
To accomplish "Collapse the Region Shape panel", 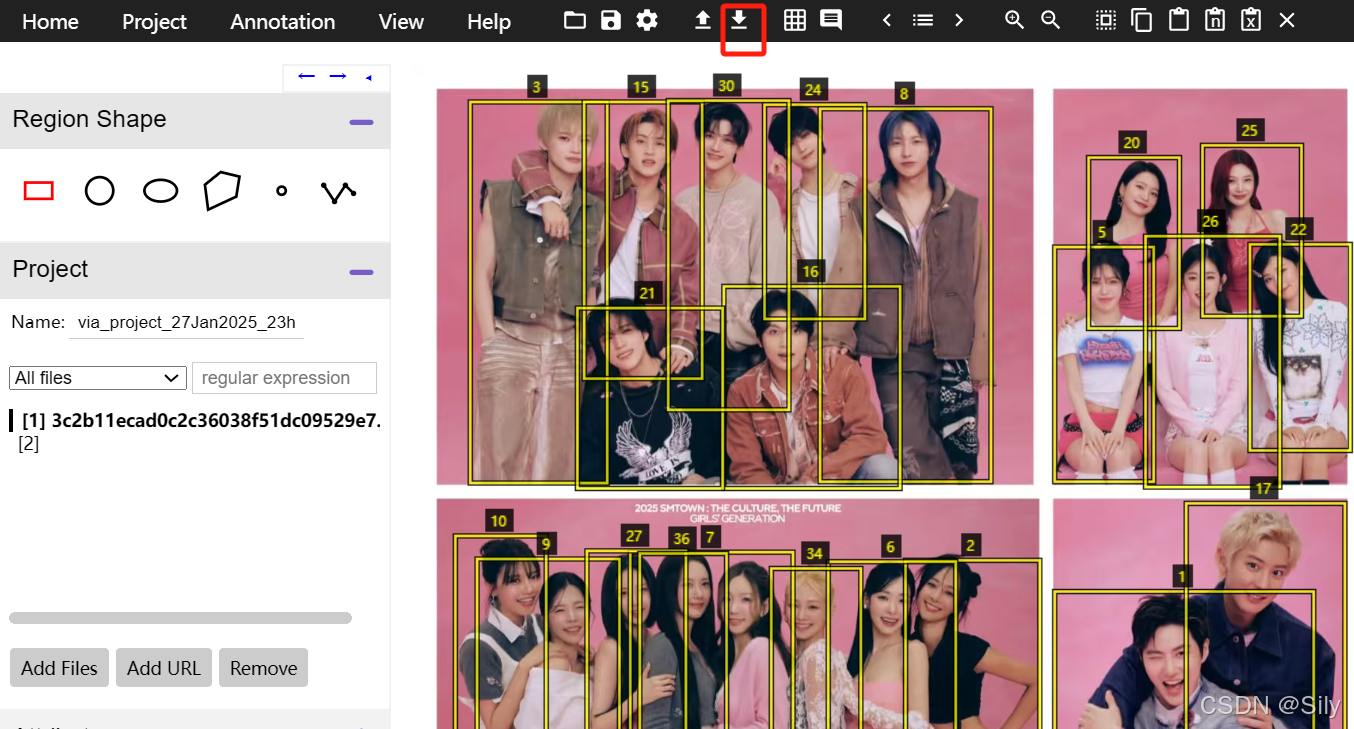I will (361, 122).
